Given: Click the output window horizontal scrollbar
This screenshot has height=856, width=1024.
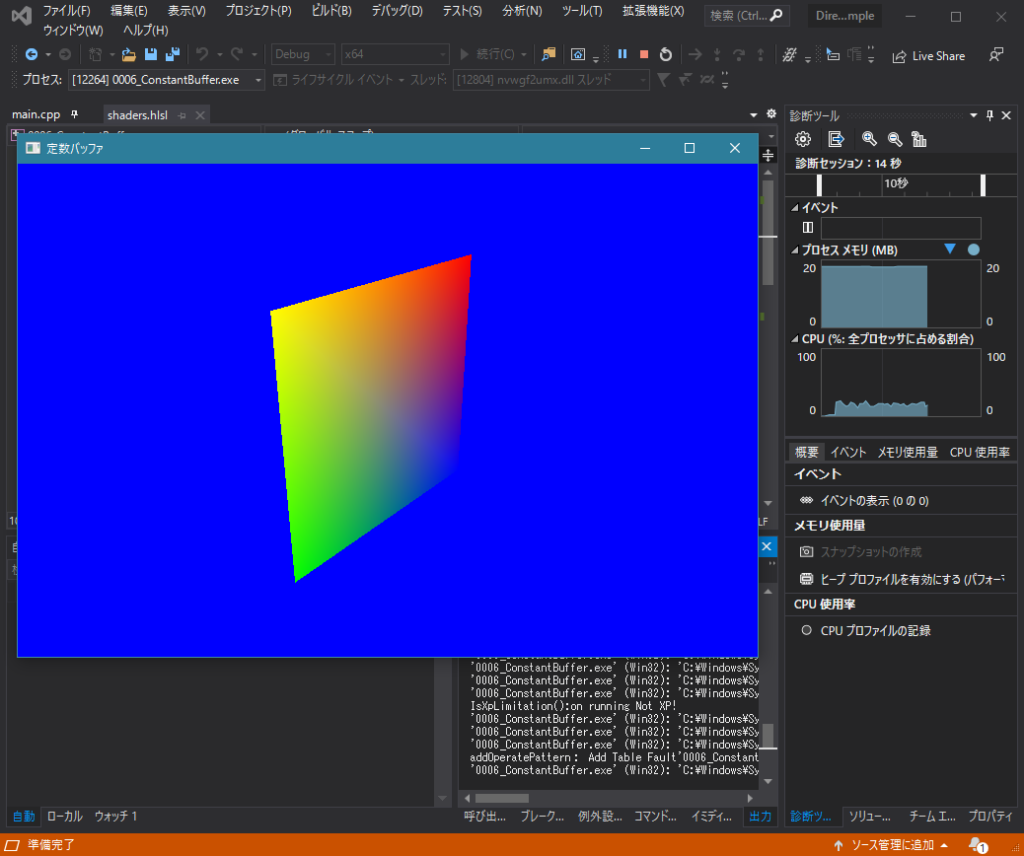Looking at the screenshot, I should pos(500,799).
